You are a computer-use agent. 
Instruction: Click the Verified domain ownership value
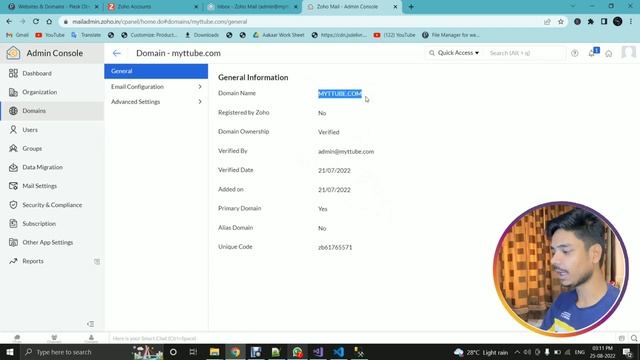tap(329, 132)
